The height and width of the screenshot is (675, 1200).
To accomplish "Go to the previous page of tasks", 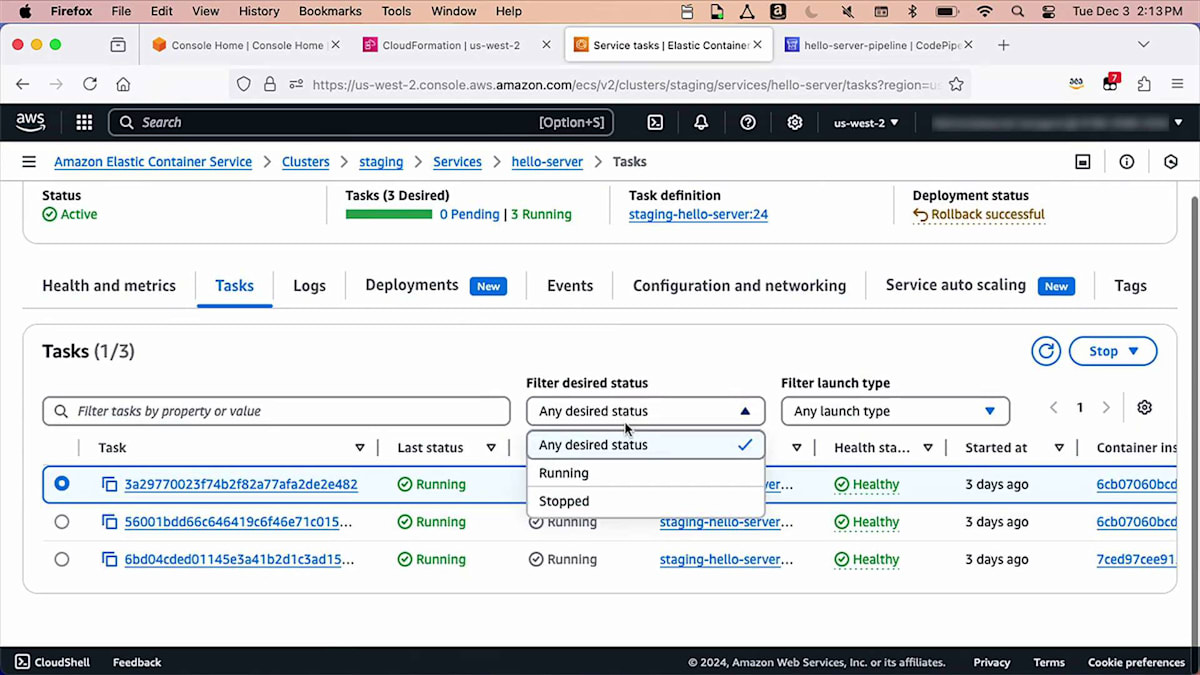I will click(1054, 407).
